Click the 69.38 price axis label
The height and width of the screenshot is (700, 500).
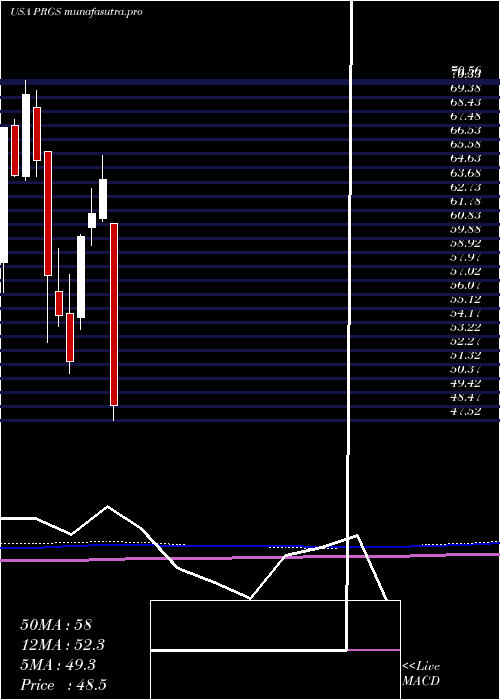click(465, 88)
